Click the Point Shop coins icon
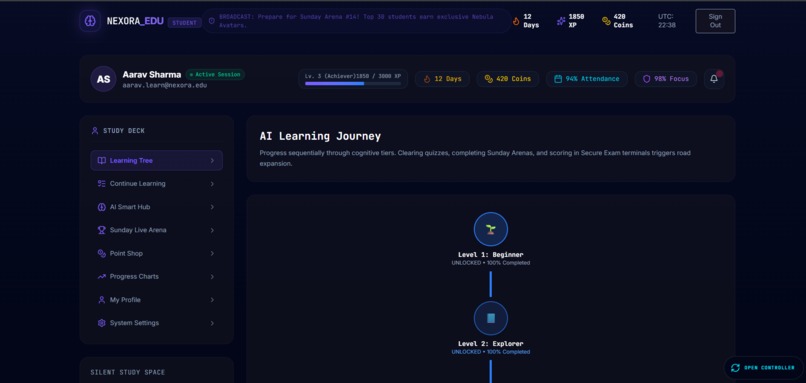This screenshot has height=383, width=806. [x=101, y=253]
